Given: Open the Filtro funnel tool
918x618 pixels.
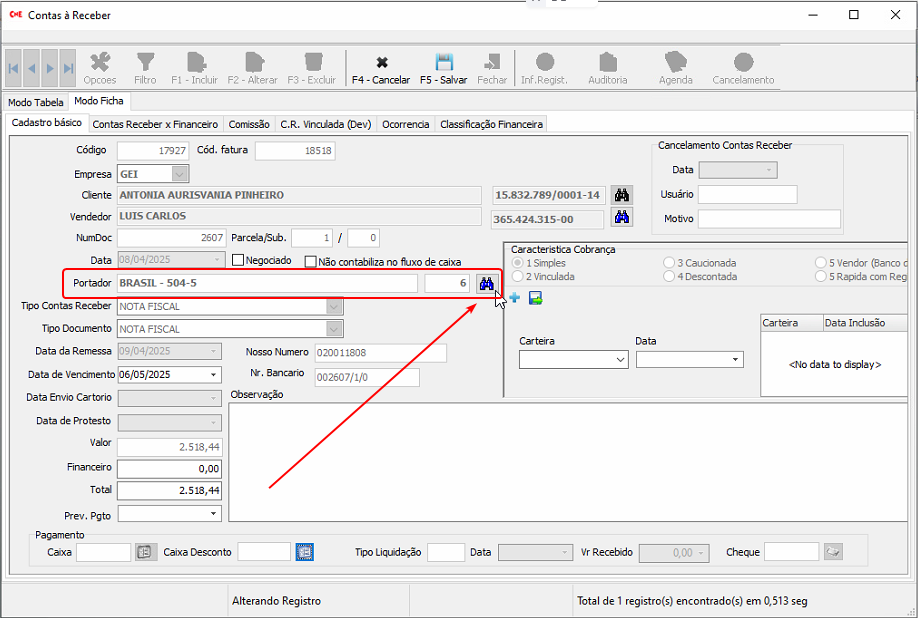Looking at the screenshot, I should click(x=145, y=63).
